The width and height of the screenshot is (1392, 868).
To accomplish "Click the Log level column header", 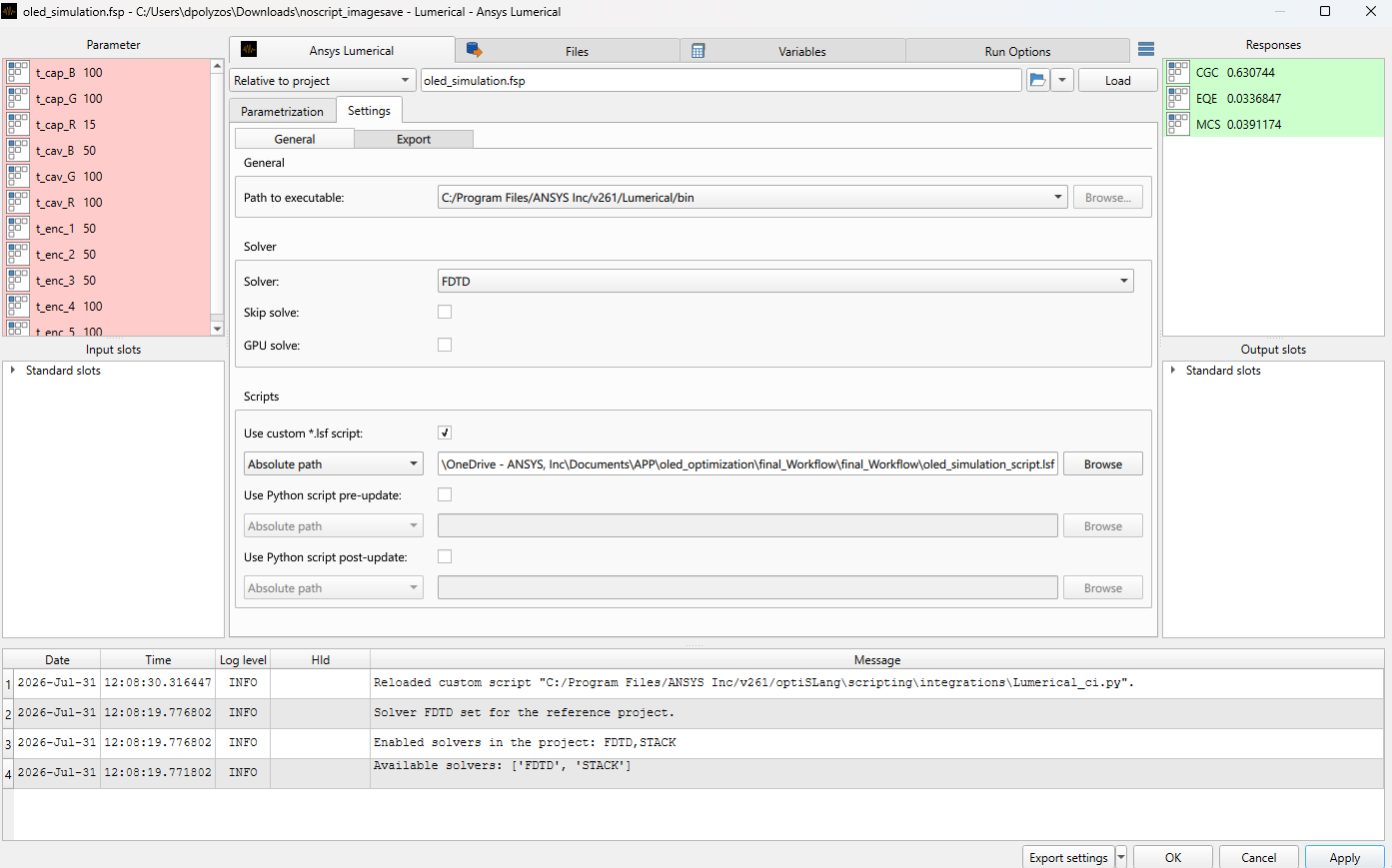I will (243, 659).
